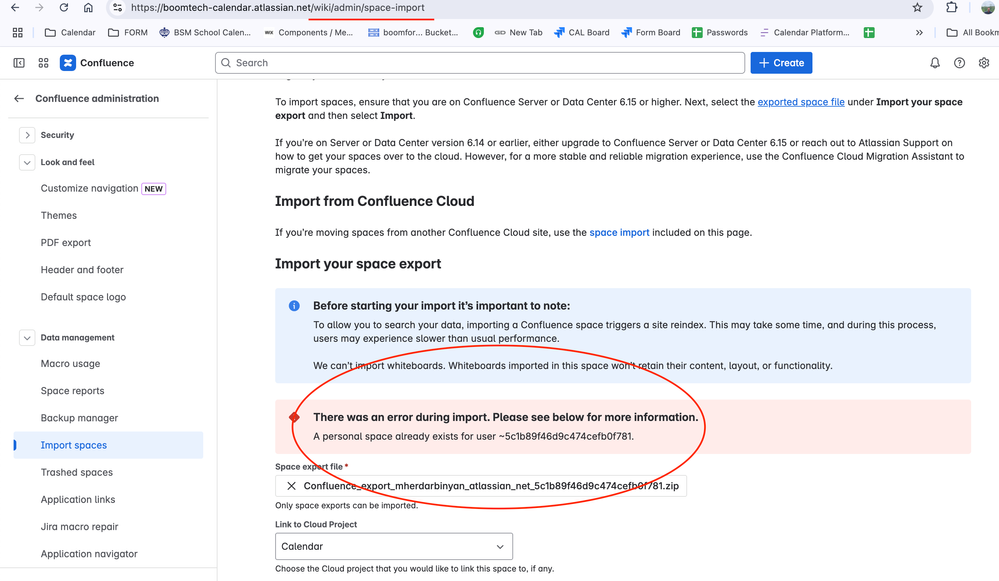Open the Form Board bookmark

(x=650, y=32)
